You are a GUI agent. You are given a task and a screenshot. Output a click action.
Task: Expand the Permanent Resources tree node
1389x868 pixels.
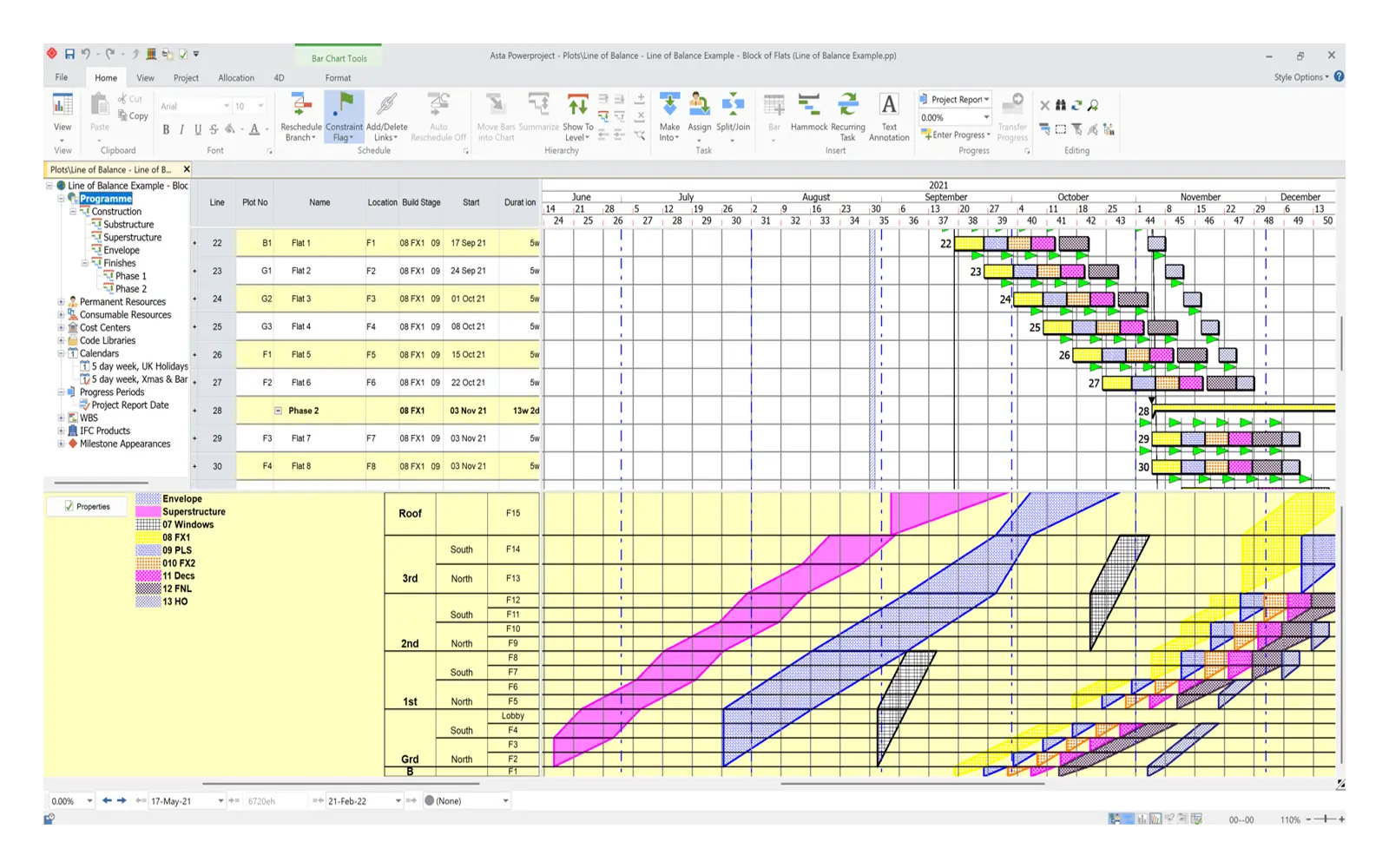point(61,301)
